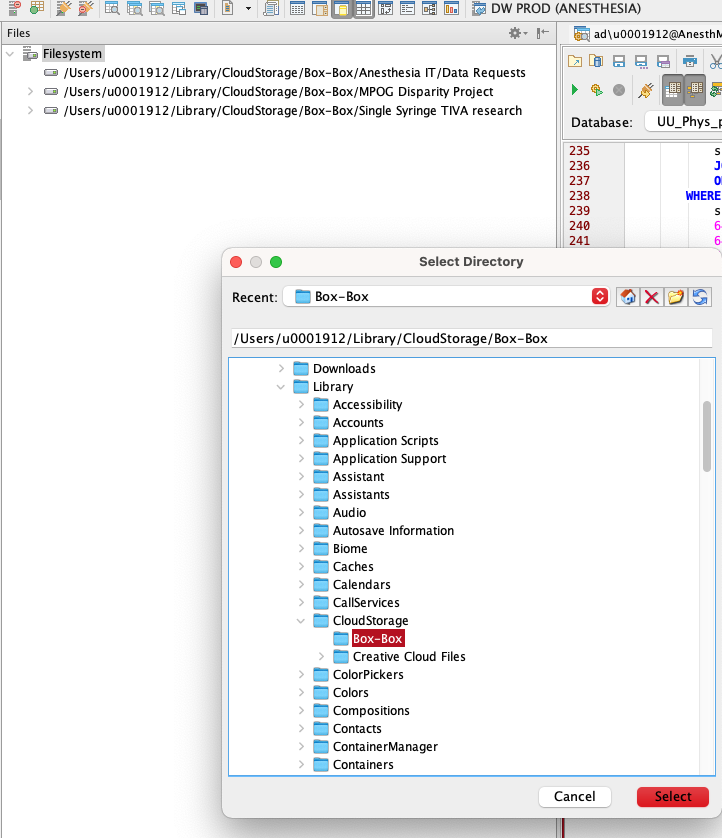Click the new folder icon in dialog

click(676, 297)
